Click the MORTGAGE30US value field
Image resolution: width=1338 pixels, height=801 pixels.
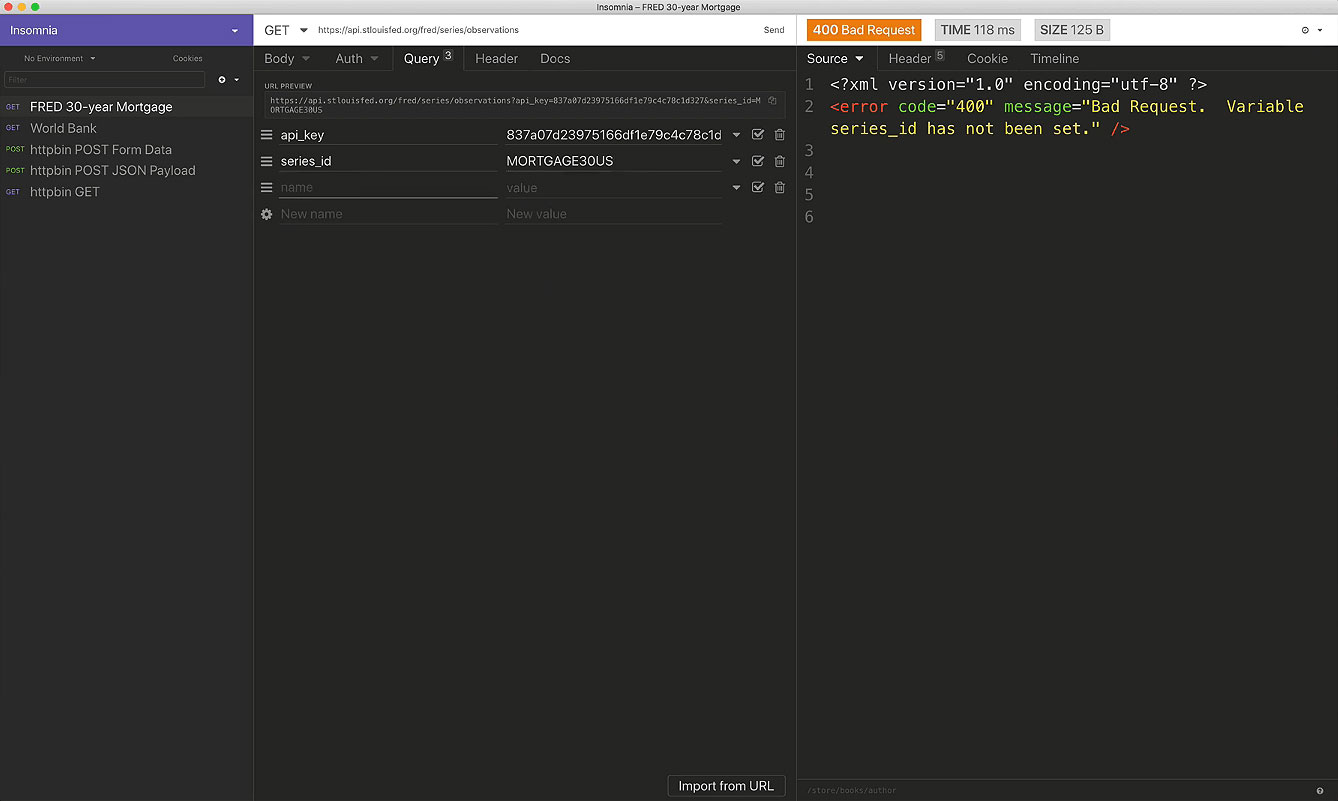pyautogui.click(x=614, y=161)
